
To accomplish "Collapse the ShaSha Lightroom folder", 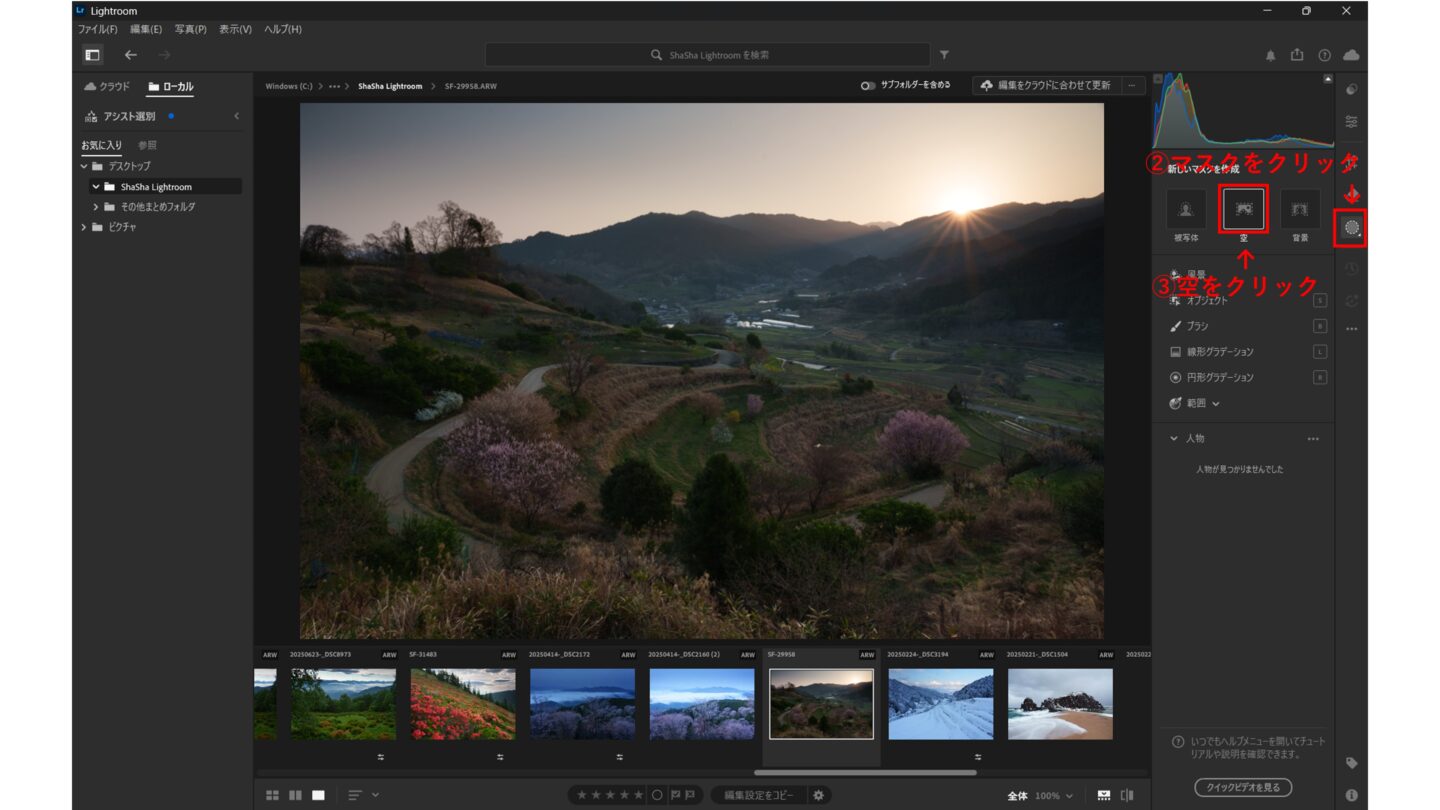I will (96, 187).
